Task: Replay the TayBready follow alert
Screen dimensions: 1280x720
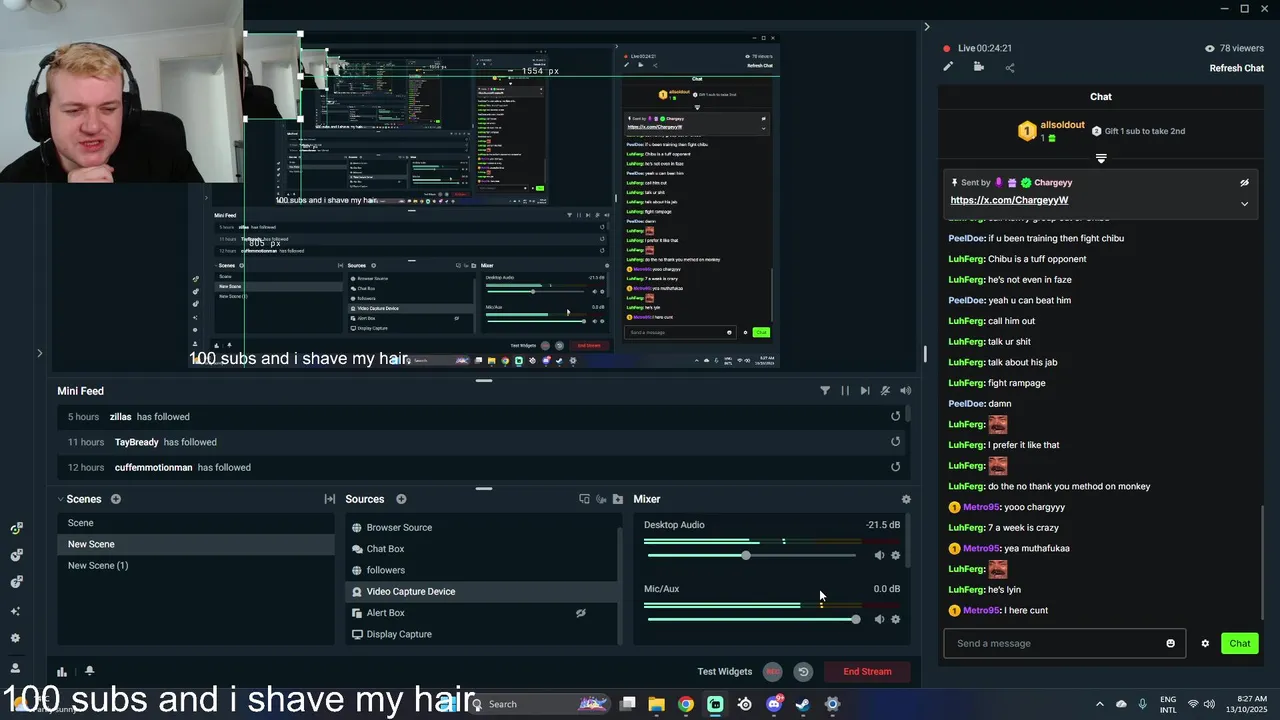Action: pyautogui.click(x=895, y=442)
